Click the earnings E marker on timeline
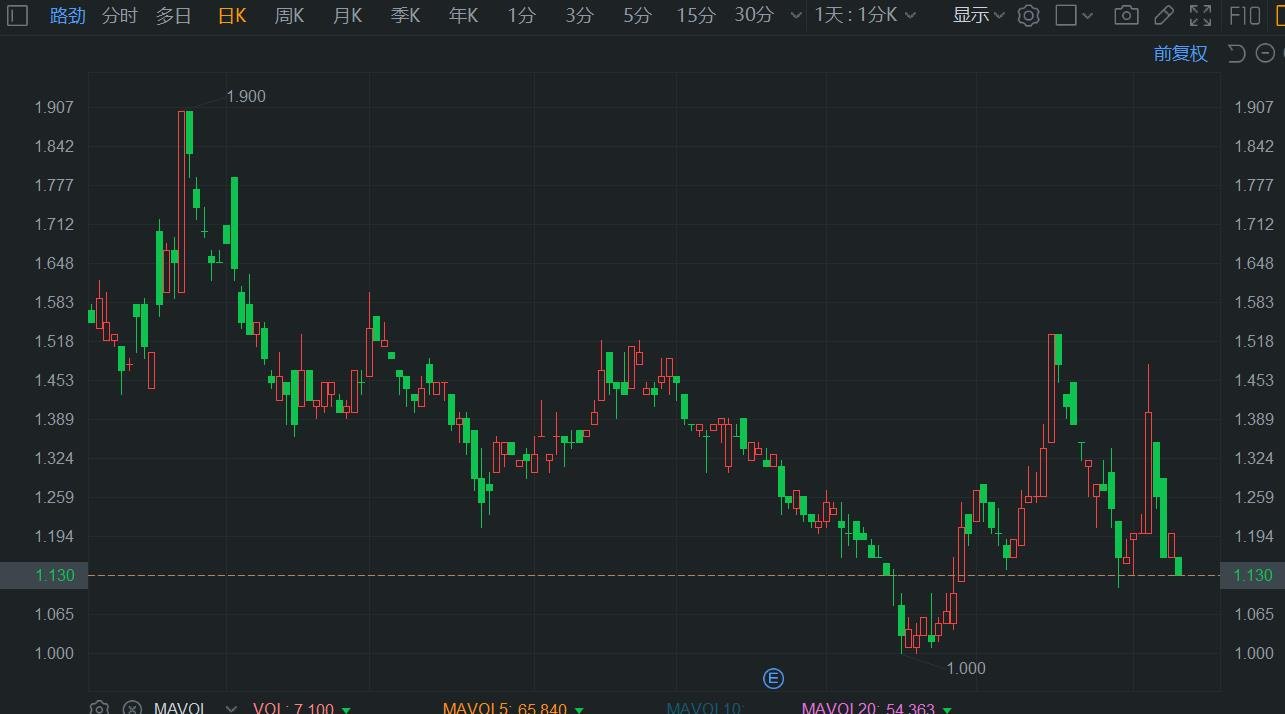 773,679
